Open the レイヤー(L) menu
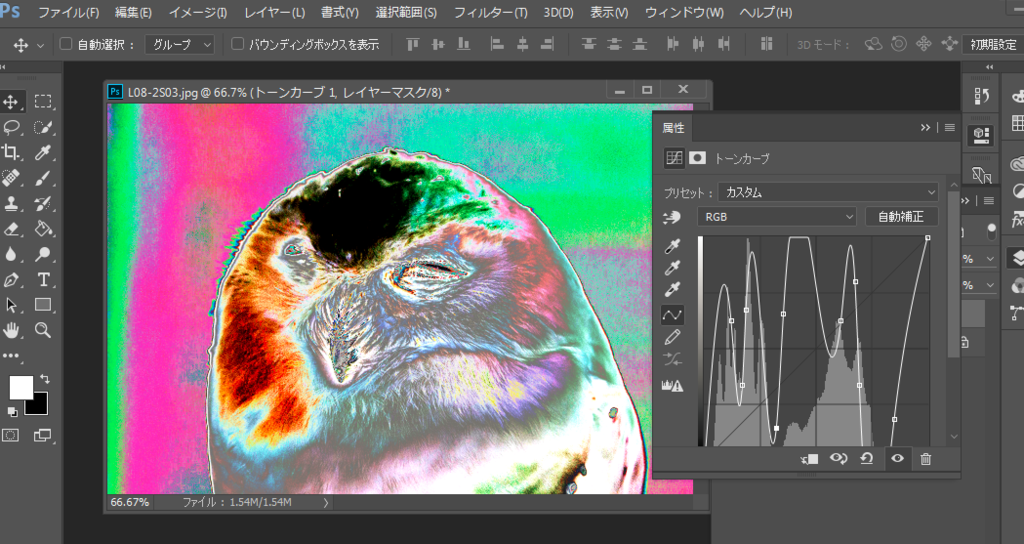1024x544 pixels. click(x=274, y=12)
